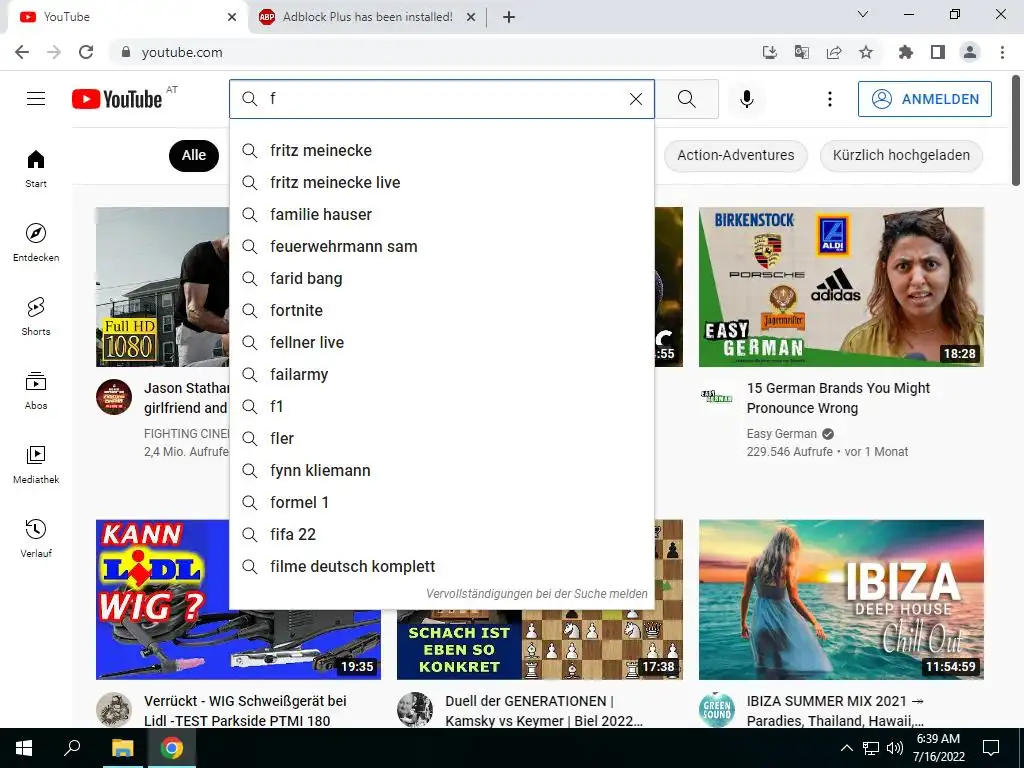This screenshot has width=1024, height=768.
Task: Open File Explorer from taskbar
Action: [122, 748]
